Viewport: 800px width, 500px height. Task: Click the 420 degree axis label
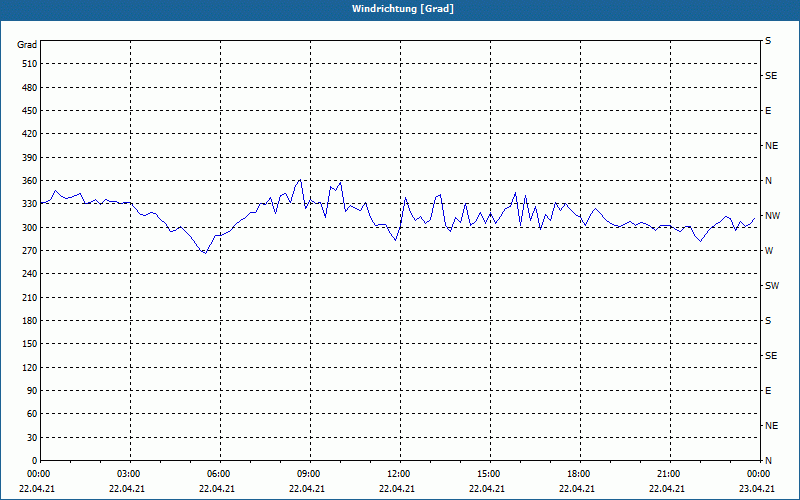30,134
